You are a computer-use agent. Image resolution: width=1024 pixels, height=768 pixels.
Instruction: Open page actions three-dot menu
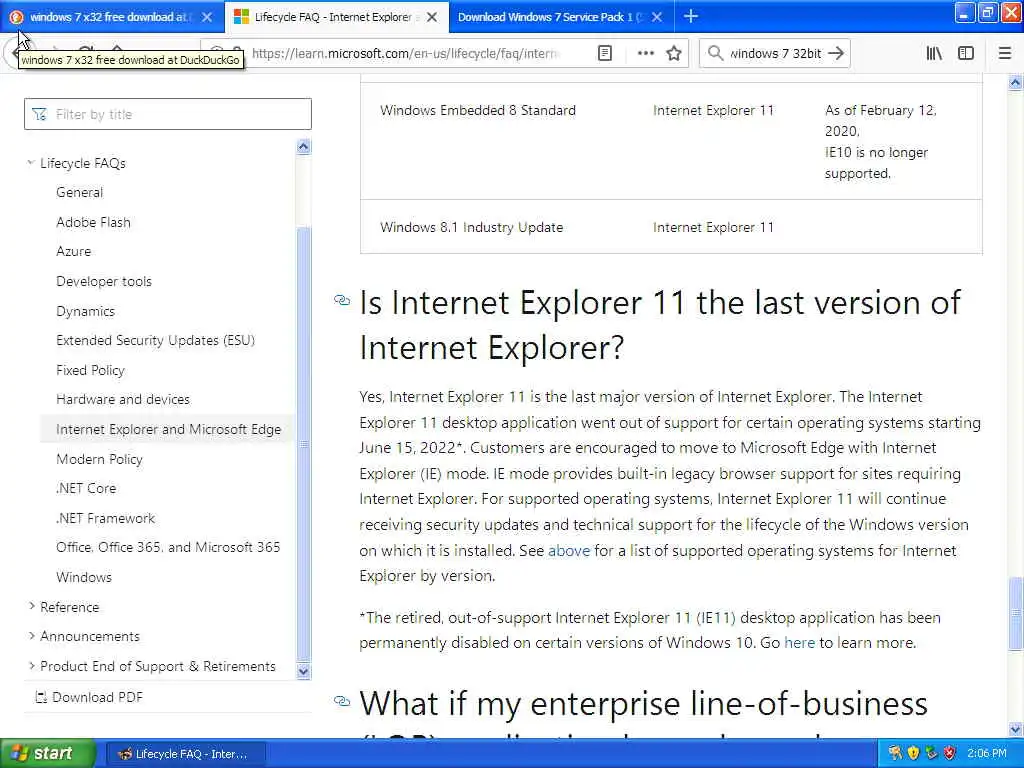pyautogui.click(x=645, y=53)
